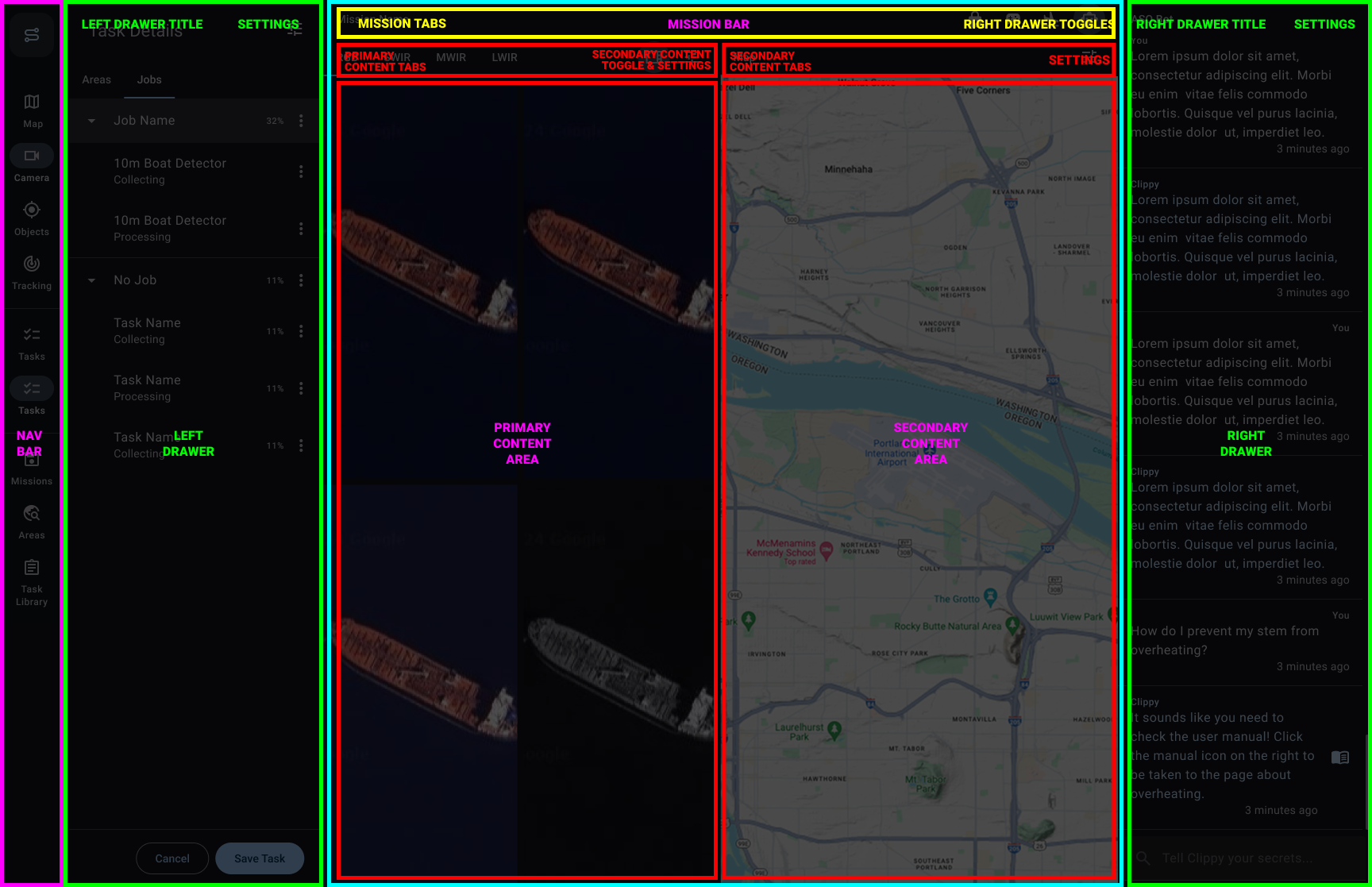
Task: Open menu for 10m Boat Detector Collecting
Action: pos(301,172)
